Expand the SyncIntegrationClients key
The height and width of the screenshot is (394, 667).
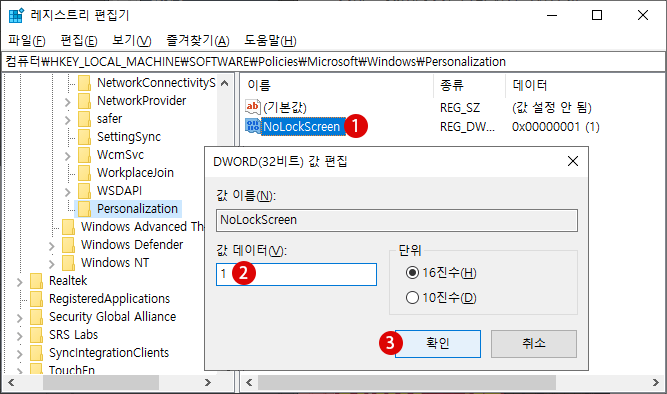(x=20, y=354)
